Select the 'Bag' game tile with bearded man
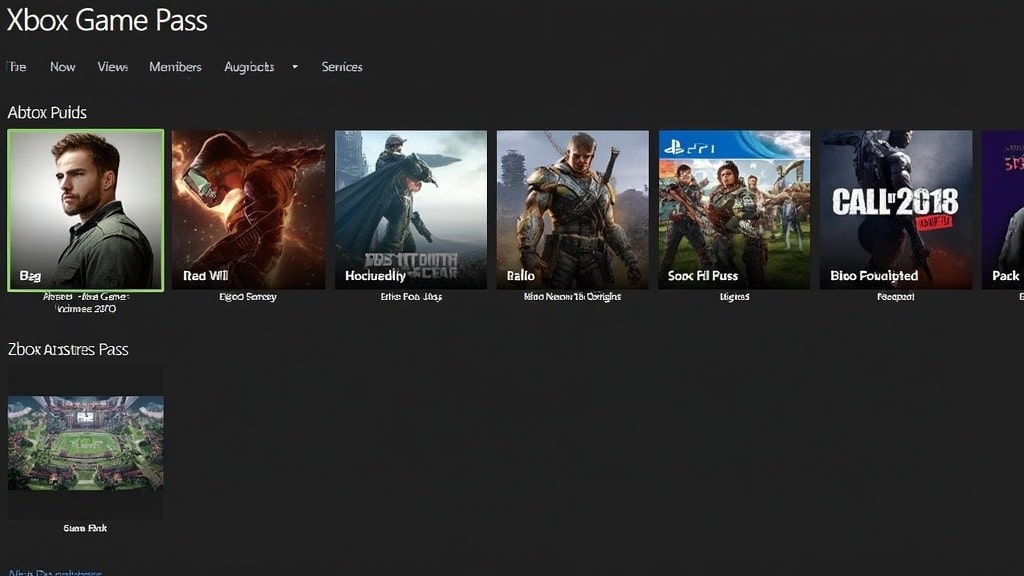This screenshot has height=576, width=1024. click(x=86, y=210)
